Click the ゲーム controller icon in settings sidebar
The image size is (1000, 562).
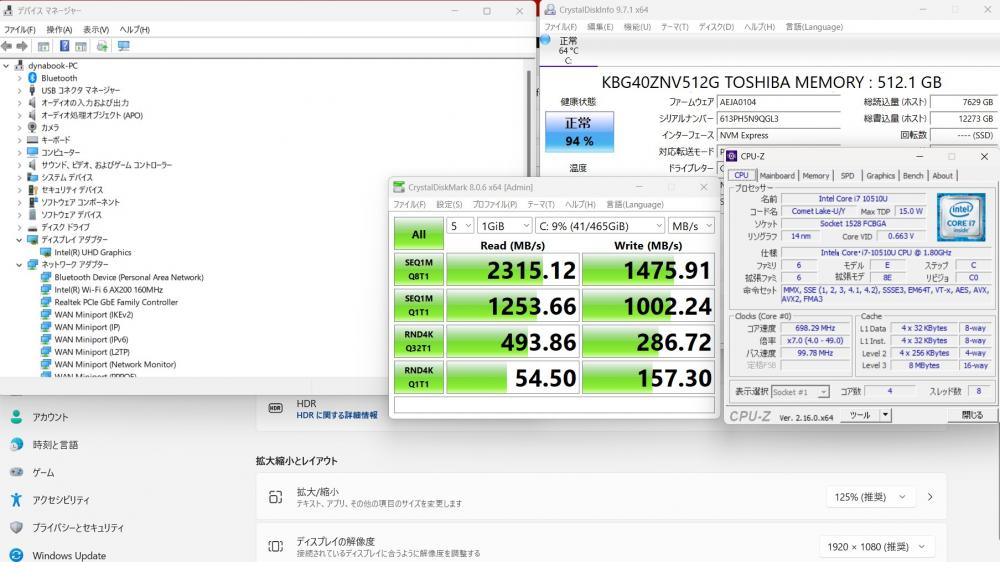pyautogui.click(x=17, y=472)
